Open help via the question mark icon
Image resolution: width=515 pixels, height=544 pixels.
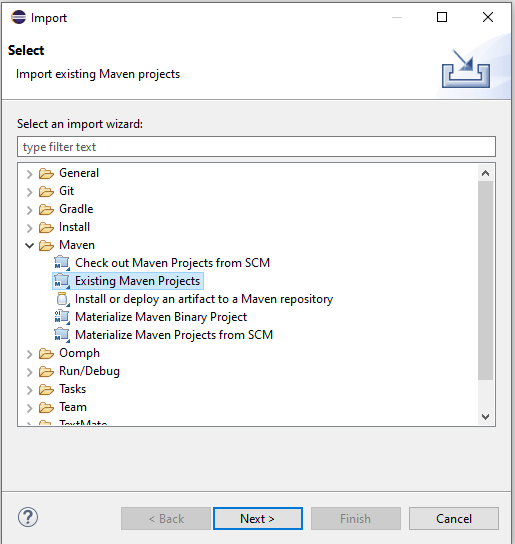[28, 517]
